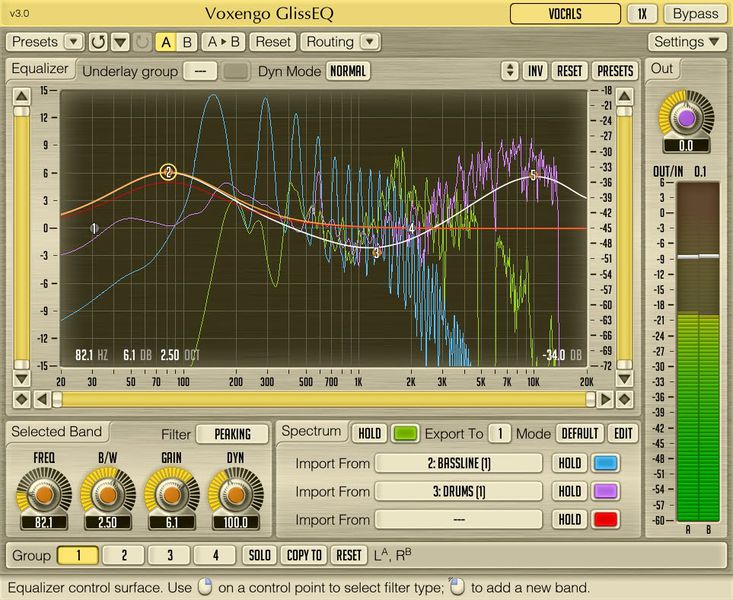Switch to state B
This screenshot has height=600, width=733.
[186, 42]
